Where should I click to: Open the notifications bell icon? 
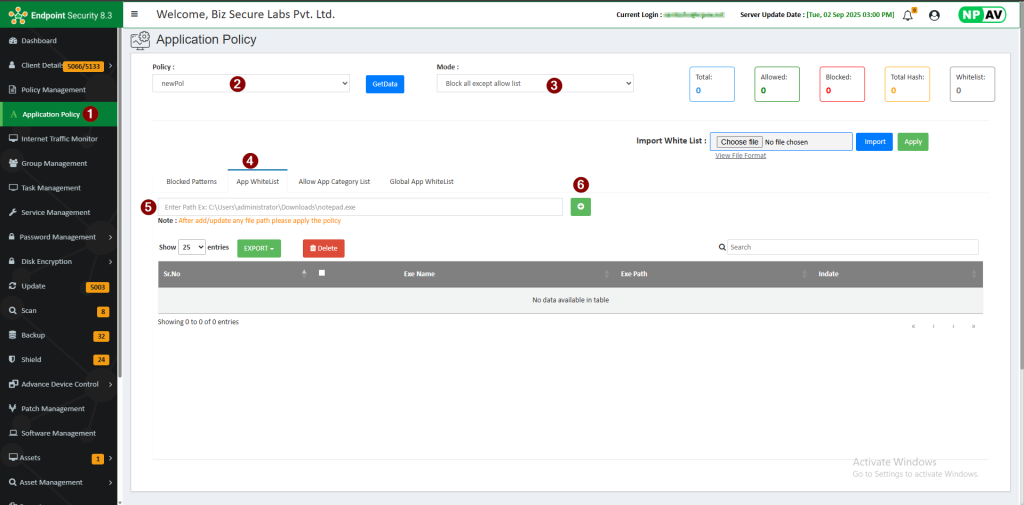pos(908,15)
